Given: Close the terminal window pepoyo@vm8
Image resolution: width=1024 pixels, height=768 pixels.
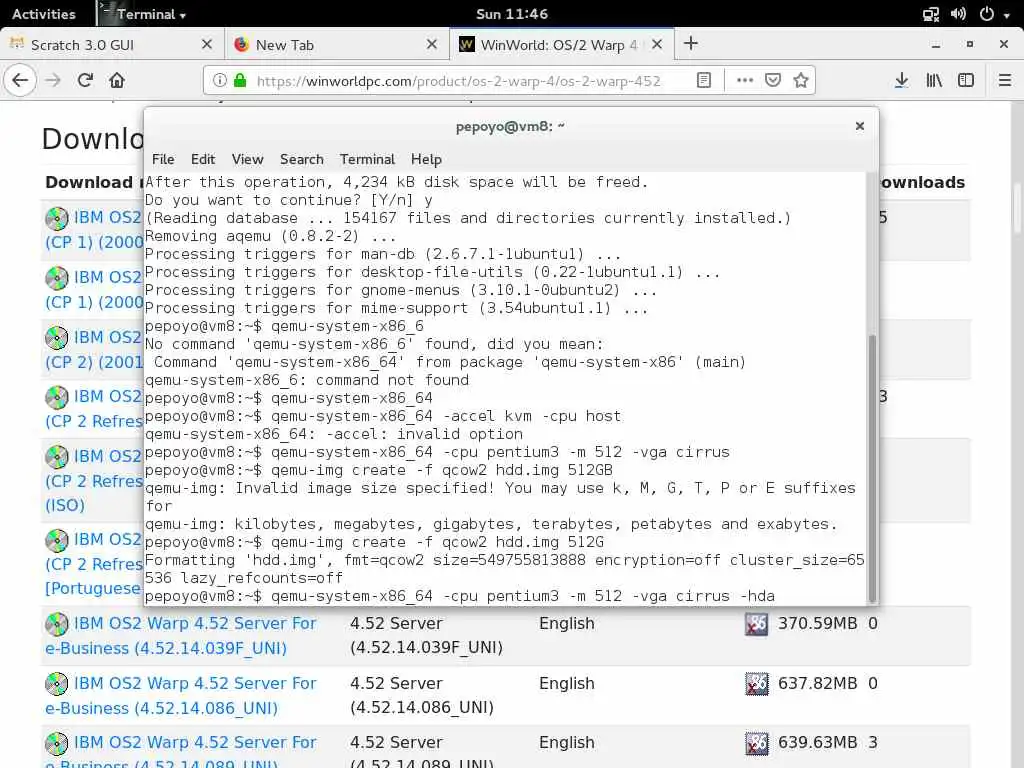Looking at the screenshot, I should pos(859,126).
